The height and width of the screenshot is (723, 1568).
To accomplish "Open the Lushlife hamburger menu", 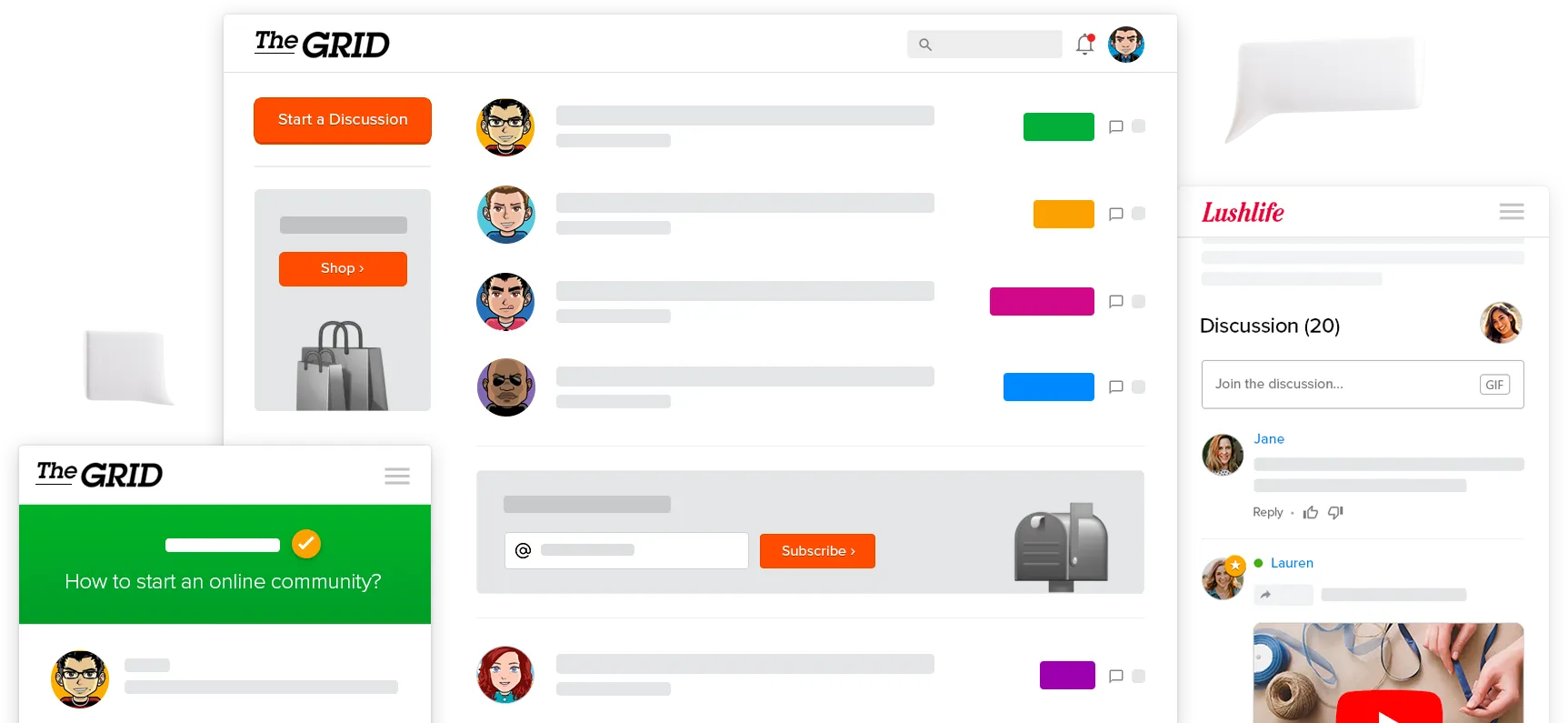I will (x=1512, y=212).
